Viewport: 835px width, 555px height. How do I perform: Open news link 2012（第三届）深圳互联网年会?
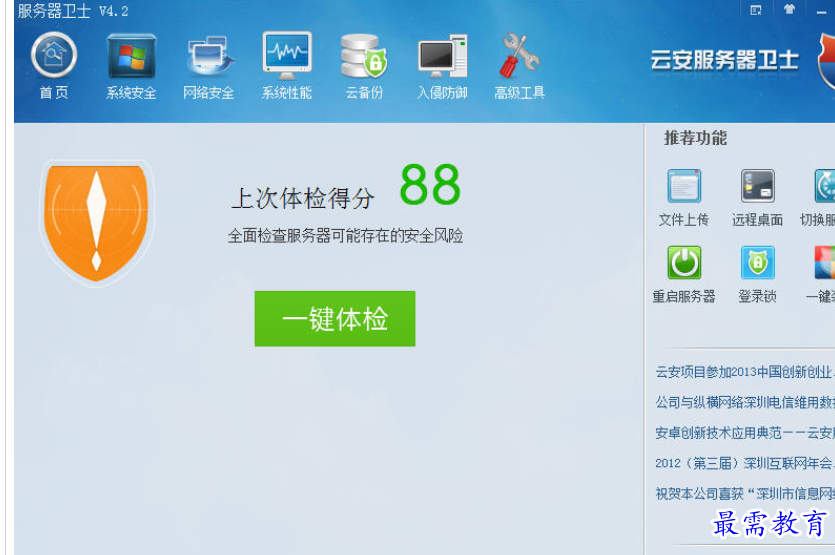click(x=744, y=463)
